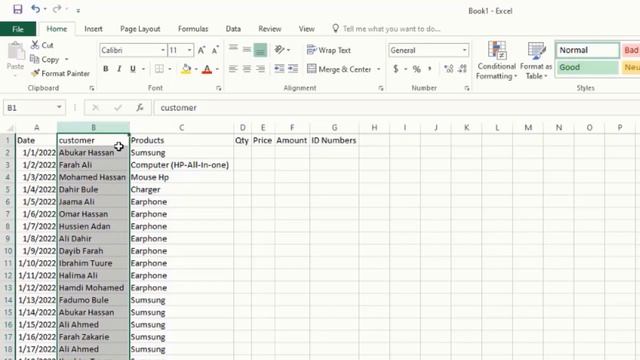This screenshot has width=640, height=360.
Task: Click Merge & Center
Action: click(x=340, y=69)
